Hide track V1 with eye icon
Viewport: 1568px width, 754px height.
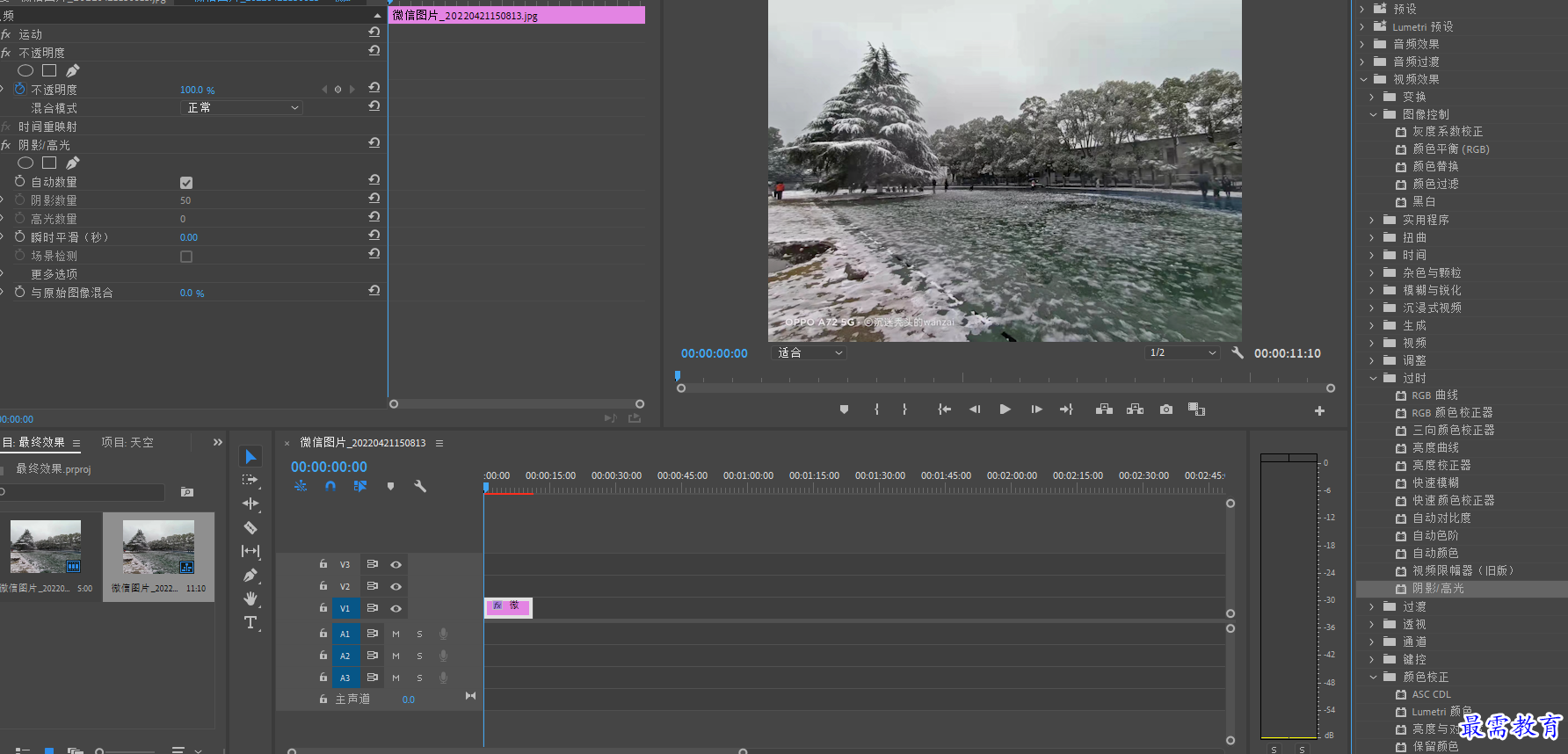click(396, 608)
